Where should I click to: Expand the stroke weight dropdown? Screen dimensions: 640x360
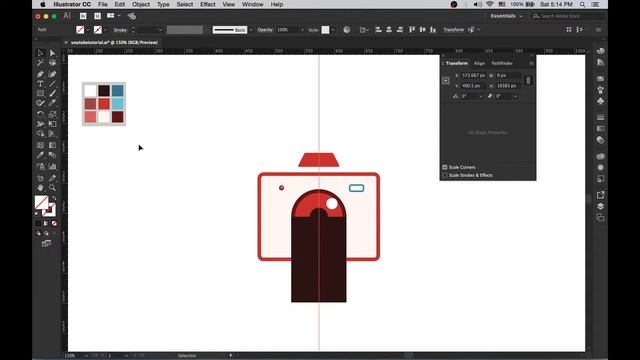(x=160, y=30)
